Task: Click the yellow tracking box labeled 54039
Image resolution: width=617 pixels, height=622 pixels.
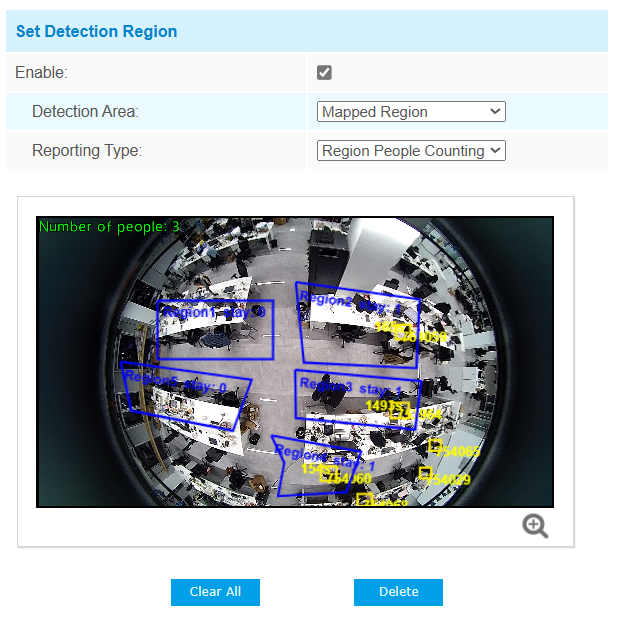Action: (425, 473)
